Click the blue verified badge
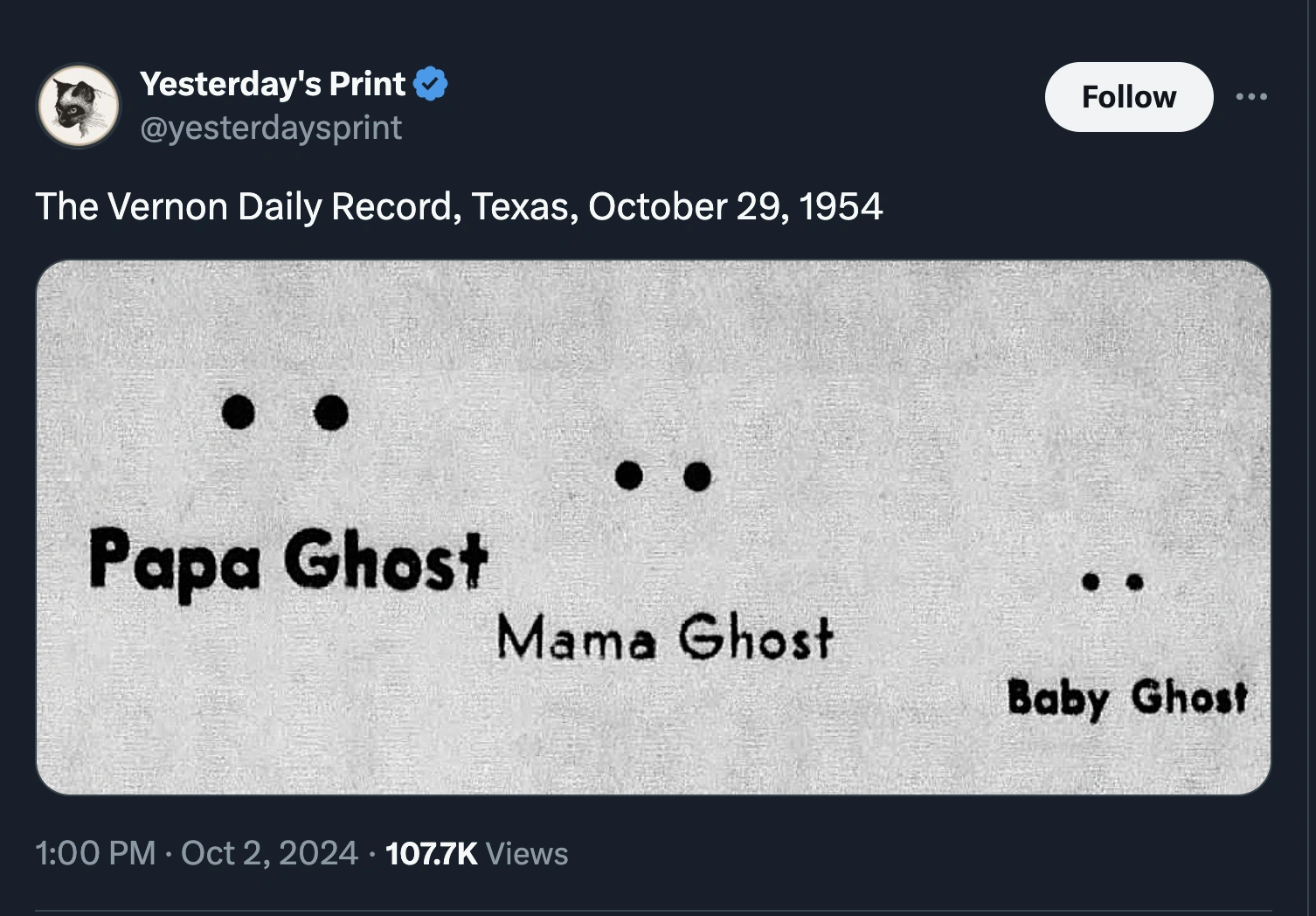Screen dimensions: 1316x916 click(x=430, y=84)
